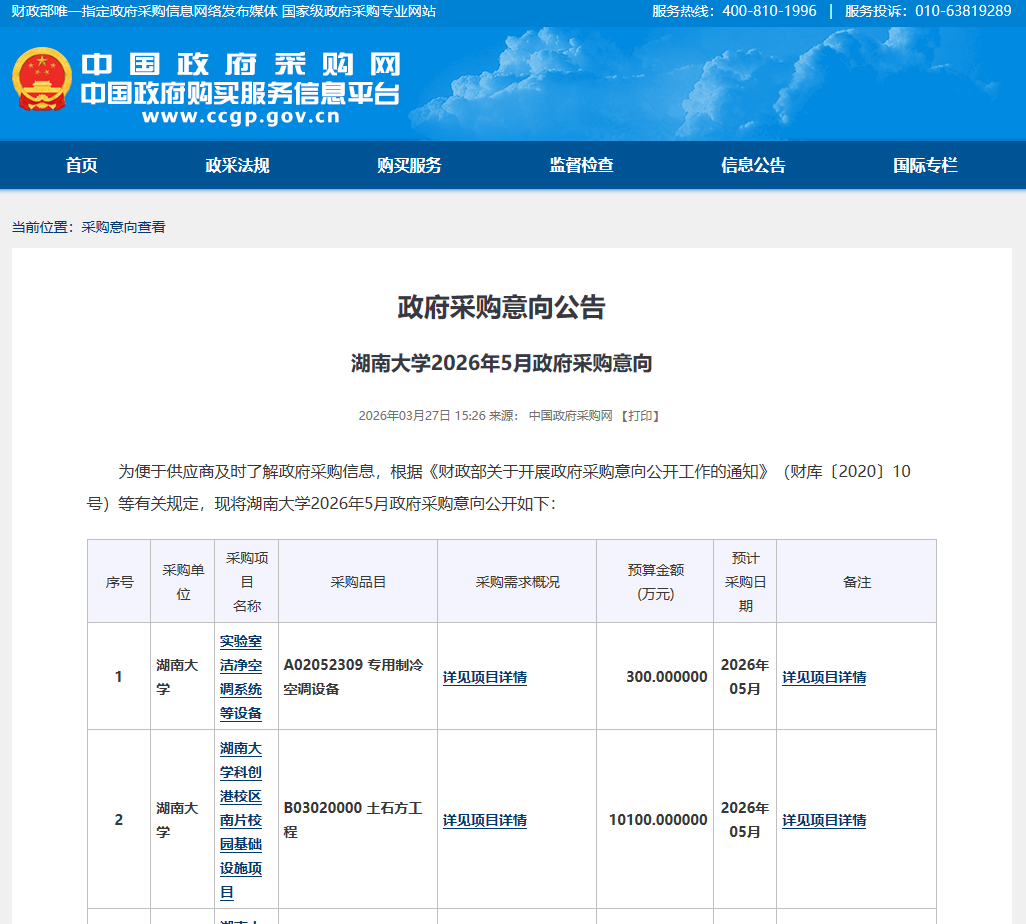Viewport: 1026px width, 924px height.
Task: Click the 服务热线 400-810-1996 text
Action: point(734,11)
